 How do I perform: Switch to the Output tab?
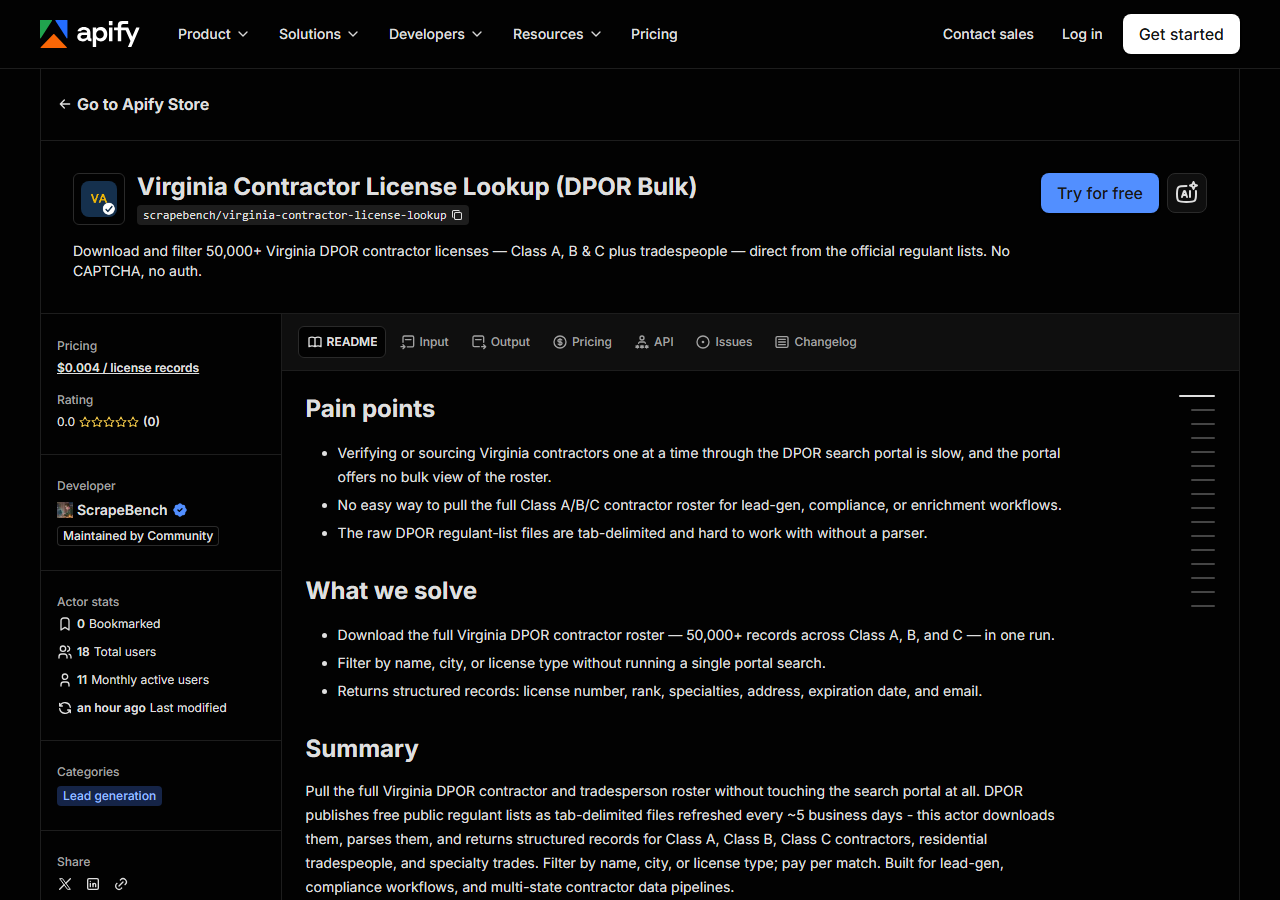pyautogui.click(x=501, y=342)
